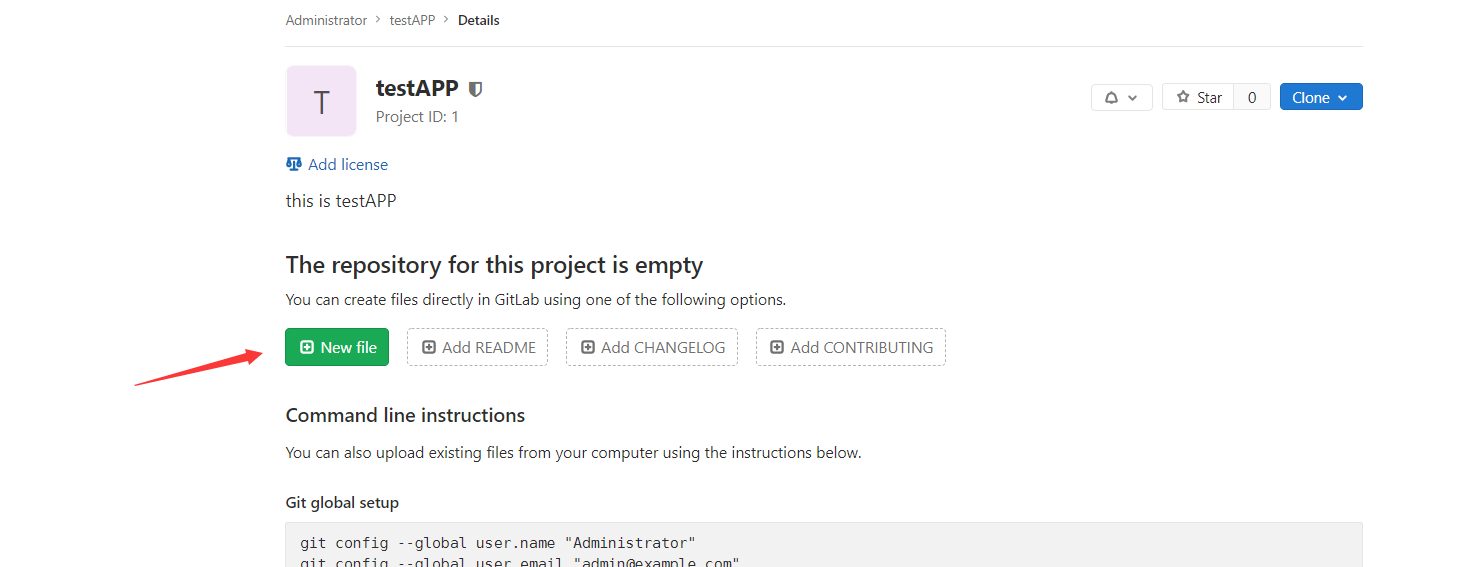Click the shield visibility icon next to testAPP

pos(476,89)
